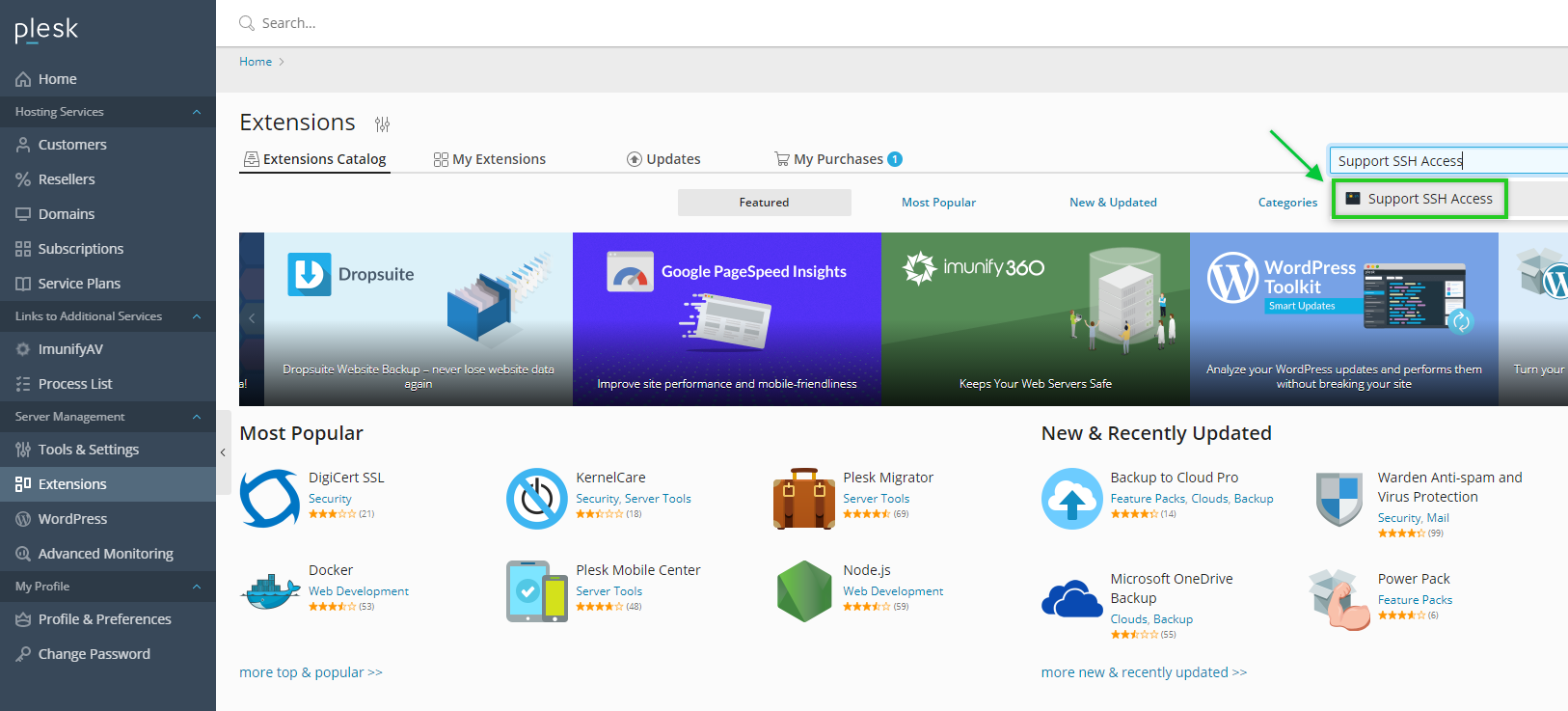Follow the "more top & popular" link

pyautogui.click(x=311, y=672)
